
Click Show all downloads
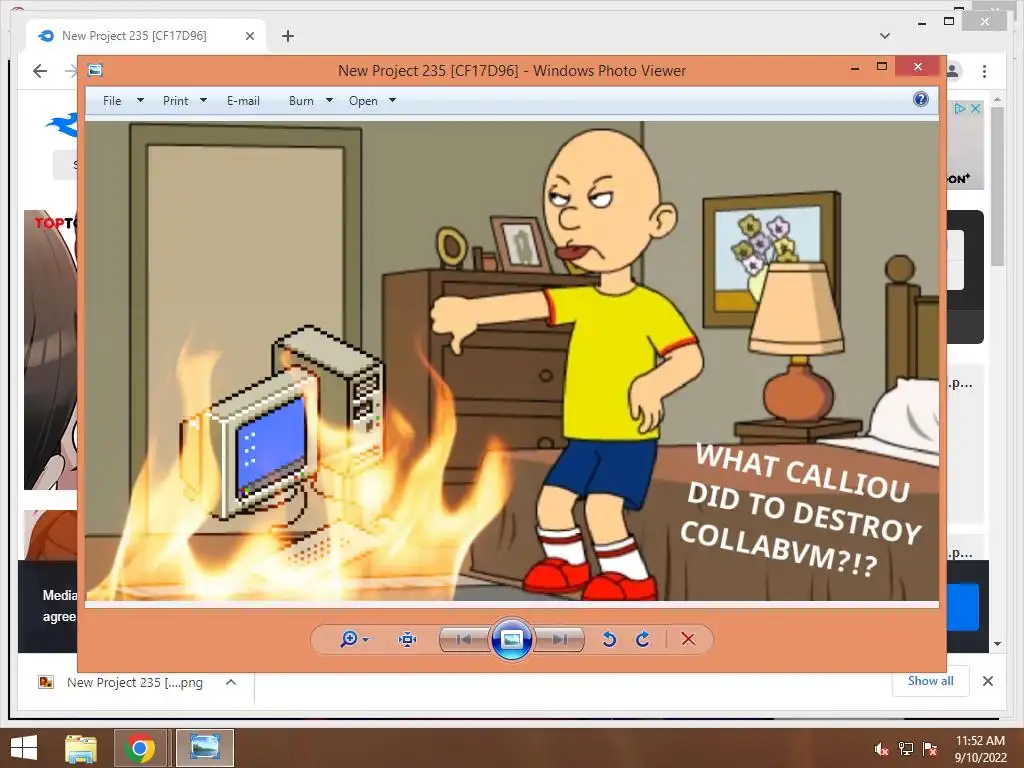(x=931, y=681)
